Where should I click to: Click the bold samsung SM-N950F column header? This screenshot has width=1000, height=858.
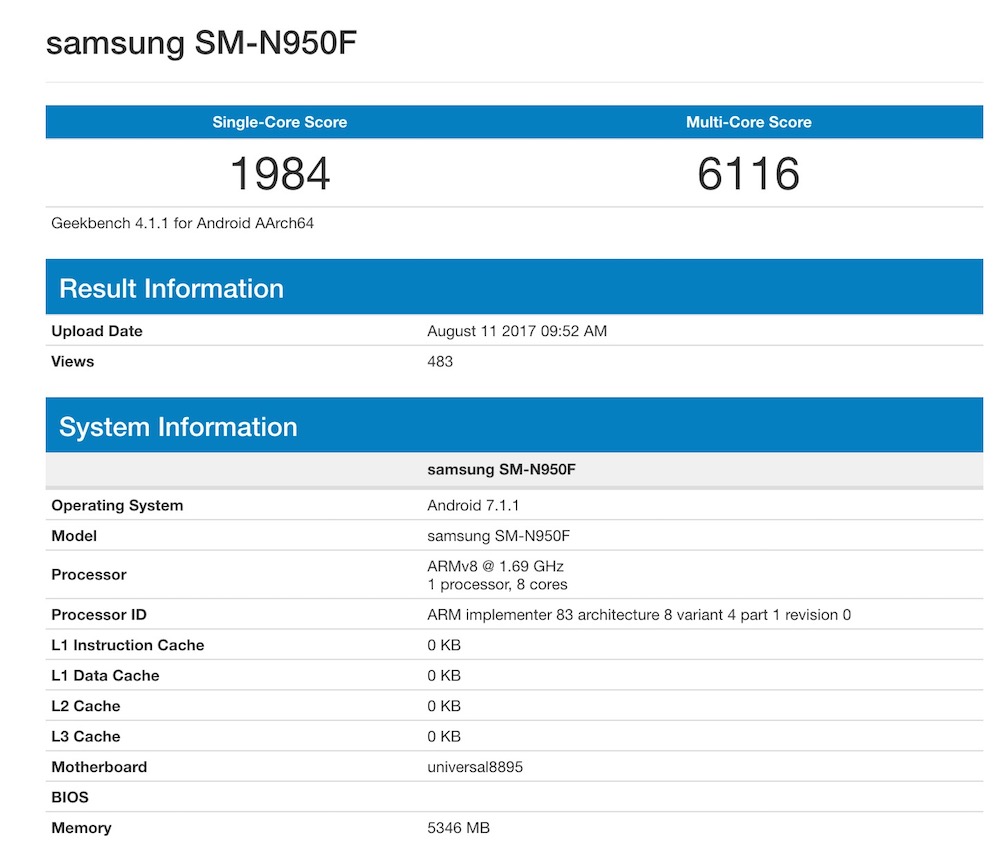[501, 468]
